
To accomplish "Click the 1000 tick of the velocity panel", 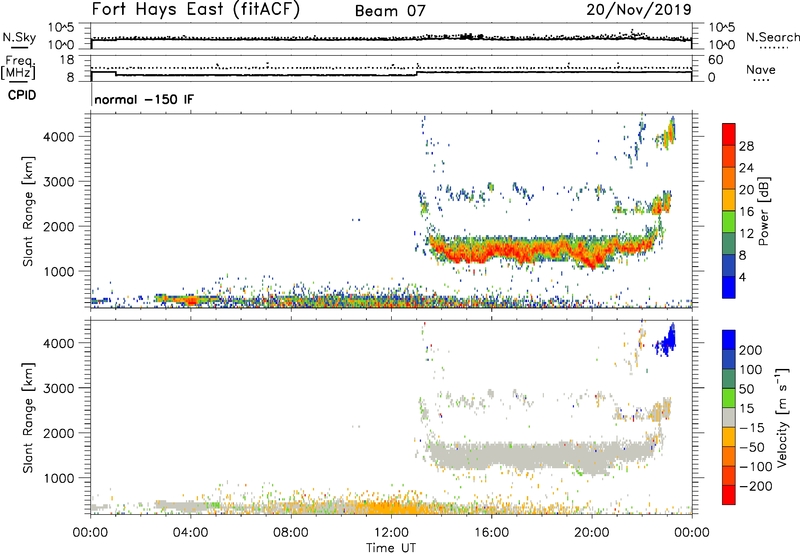I will (x=59, y=478).
